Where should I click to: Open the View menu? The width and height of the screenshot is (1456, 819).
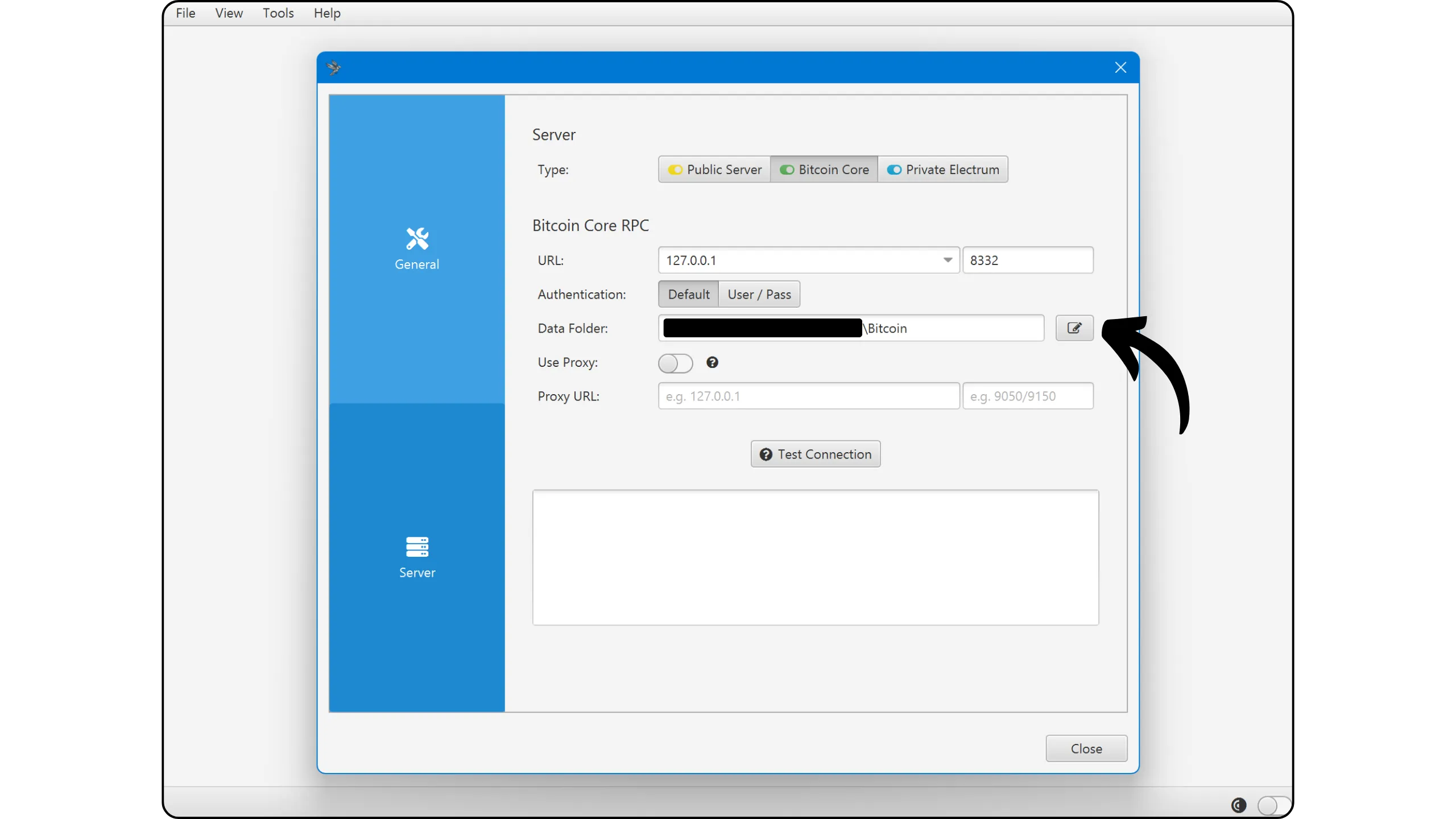coord(229,13)
